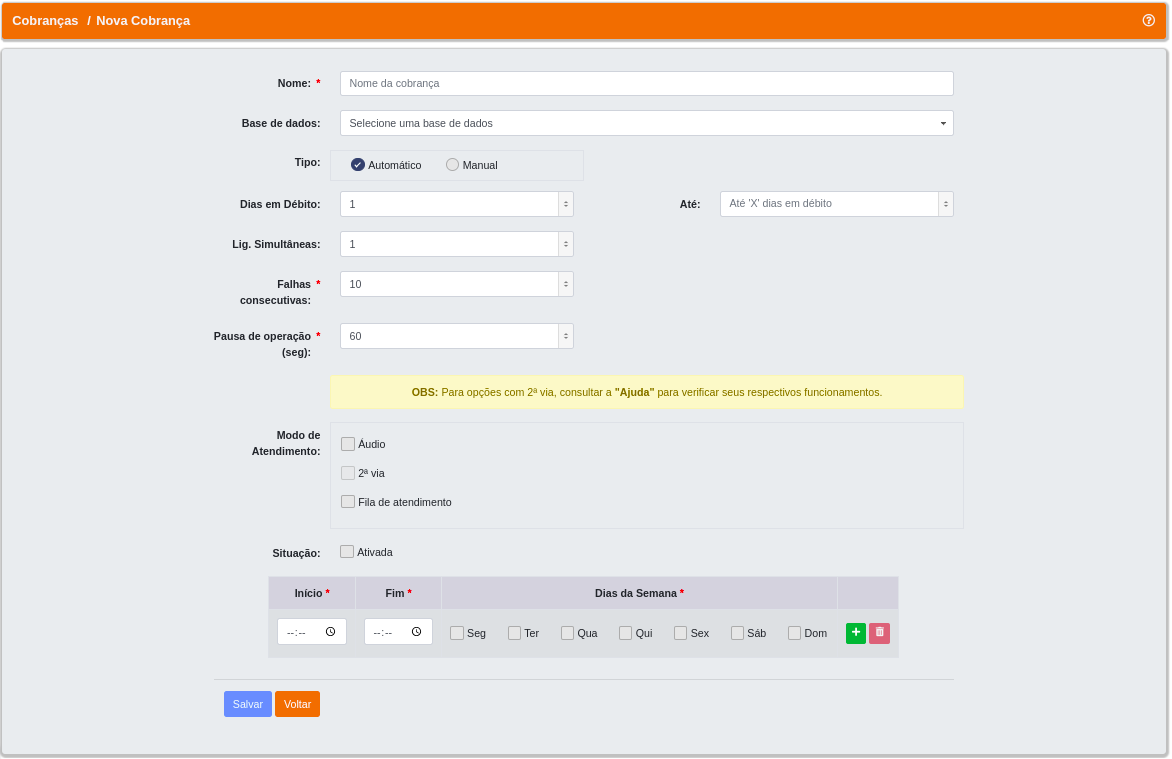Enable Fila de atendimento checkbox
This screenshot has height=759, width=1172.
[x=348, y=502]
